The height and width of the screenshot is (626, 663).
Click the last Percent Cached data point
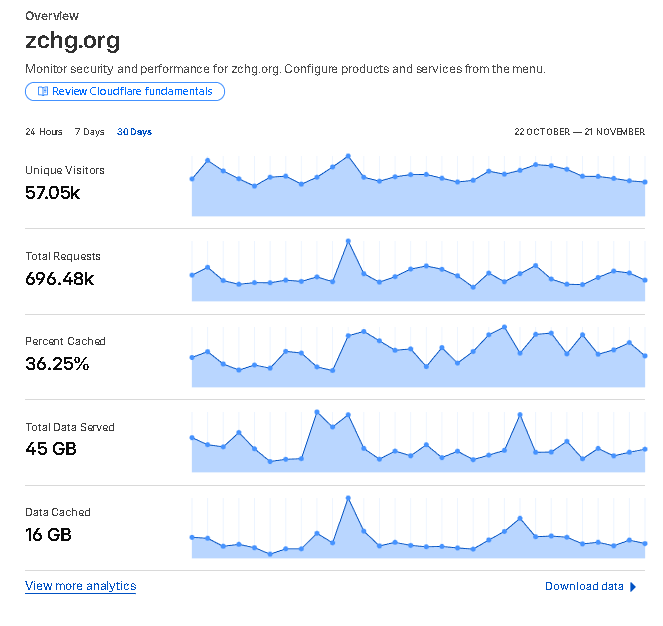(645, 356)
